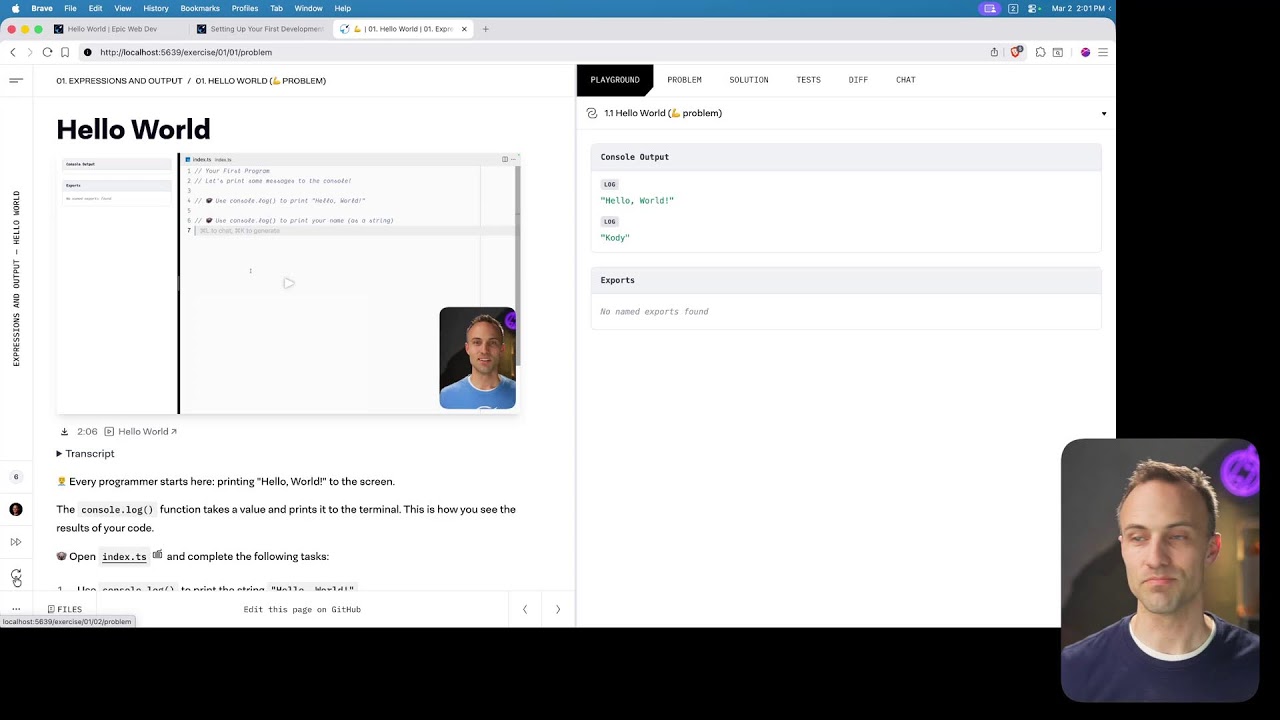Click the browser forward button
The image size is (1280, 720).
[x=30, y=52]
